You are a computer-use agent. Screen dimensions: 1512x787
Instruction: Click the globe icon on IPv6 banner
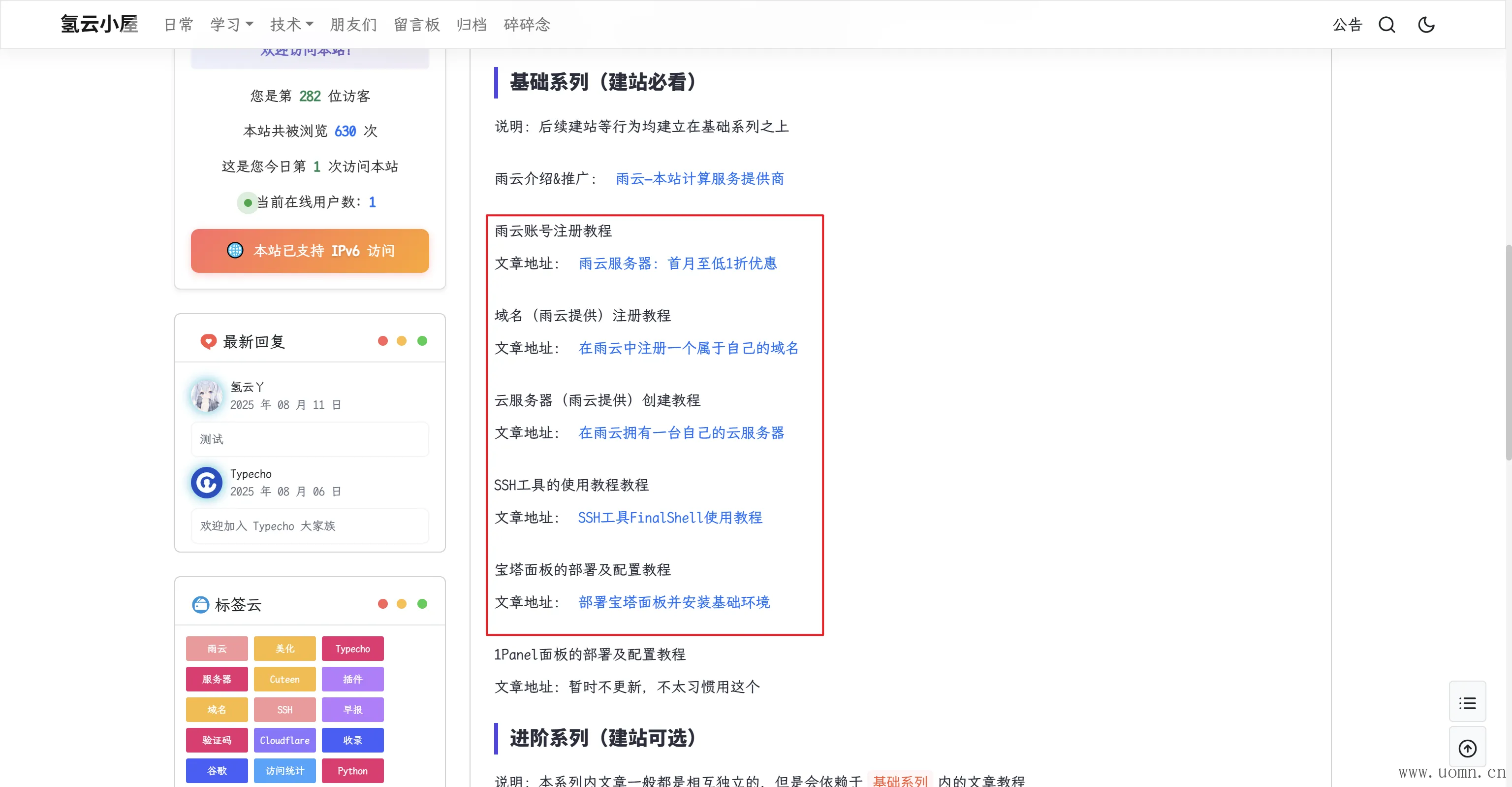(x=235, y=251)
